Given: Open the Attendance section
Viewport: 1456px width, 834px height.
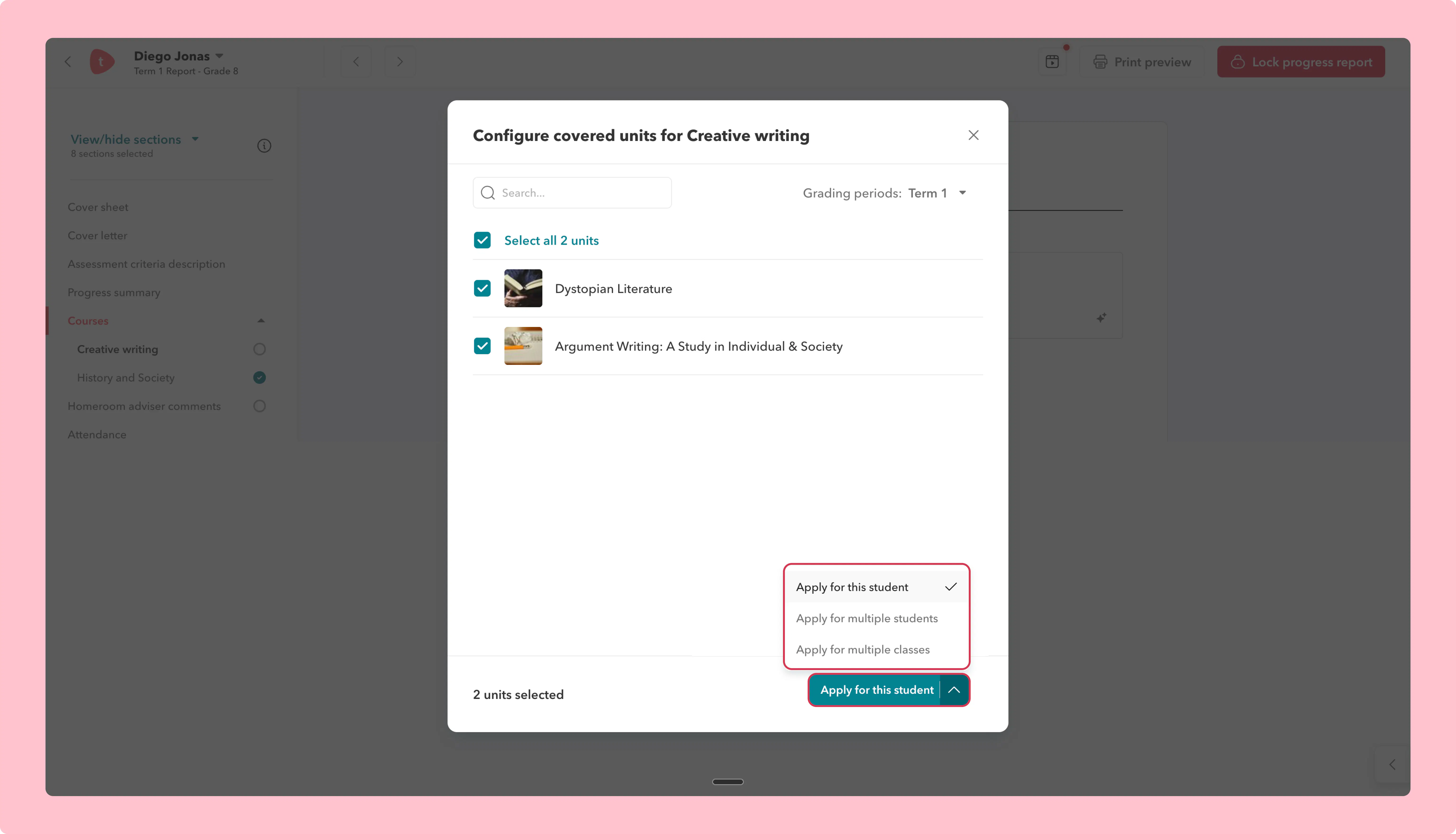Looking at the screenshot, I should pyautogui.click(x=97, y=435).
